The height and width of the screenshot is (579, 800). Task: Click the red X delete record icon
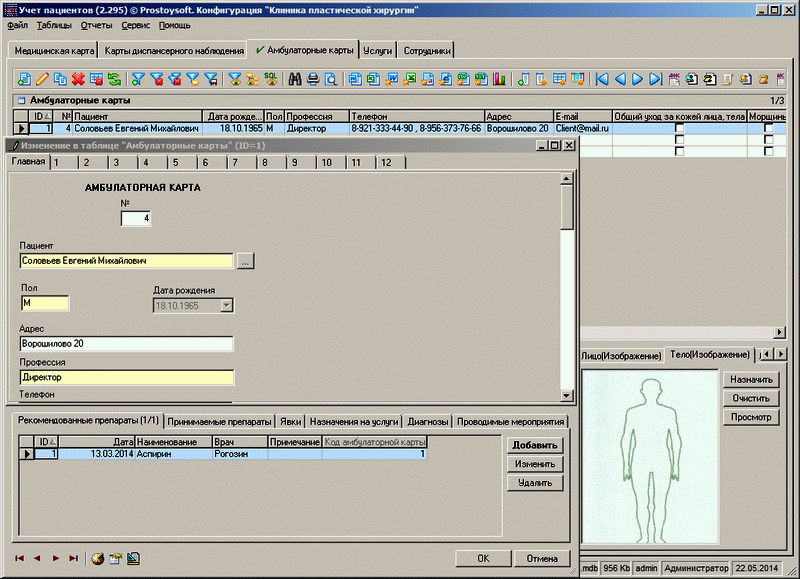tap(78, 79)
